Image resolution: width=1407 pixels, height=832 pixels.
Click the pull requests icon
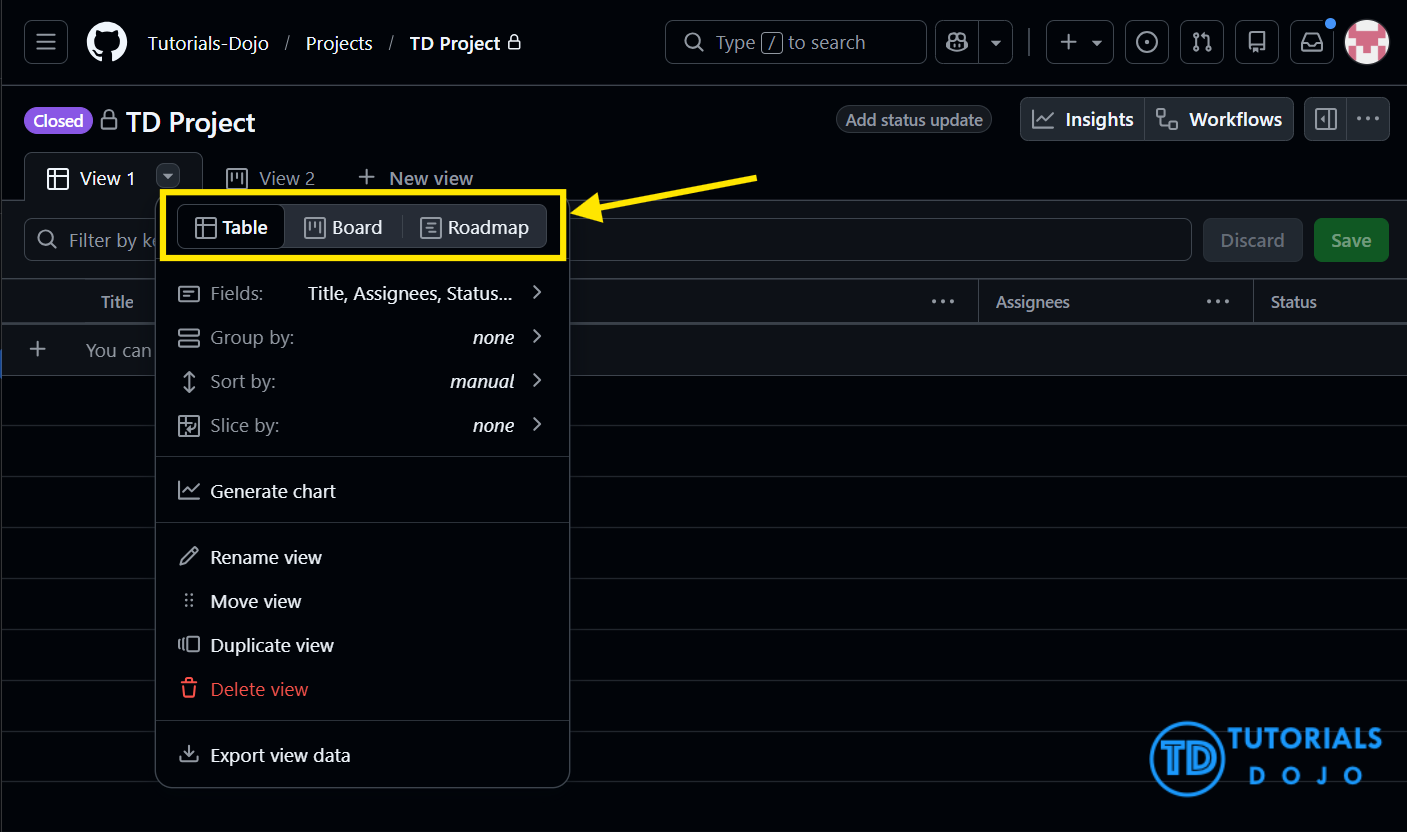coord(1201,42)
